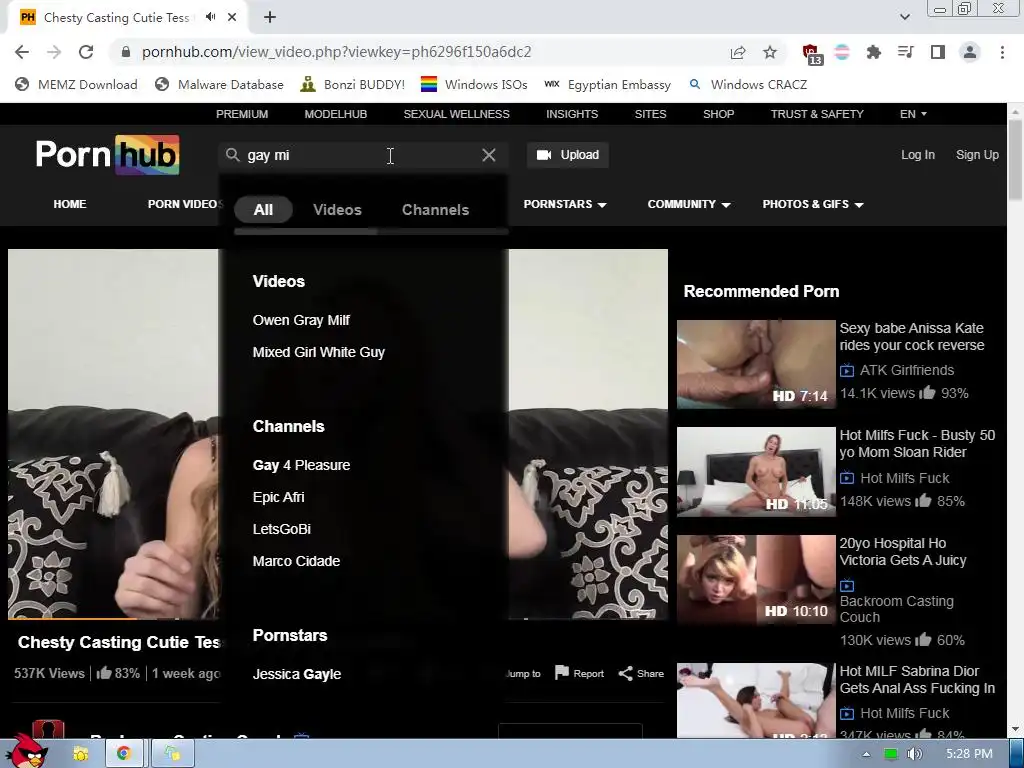Open the Malware Database bookmark
Viewport: 1024px width, 768px height.
click(x=219, y=84)
